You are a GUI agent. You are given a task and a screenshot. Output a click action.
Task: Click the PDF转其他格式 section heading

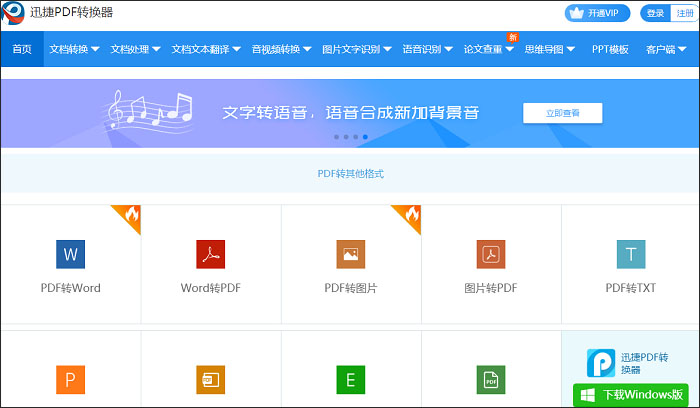pos(350,174)
